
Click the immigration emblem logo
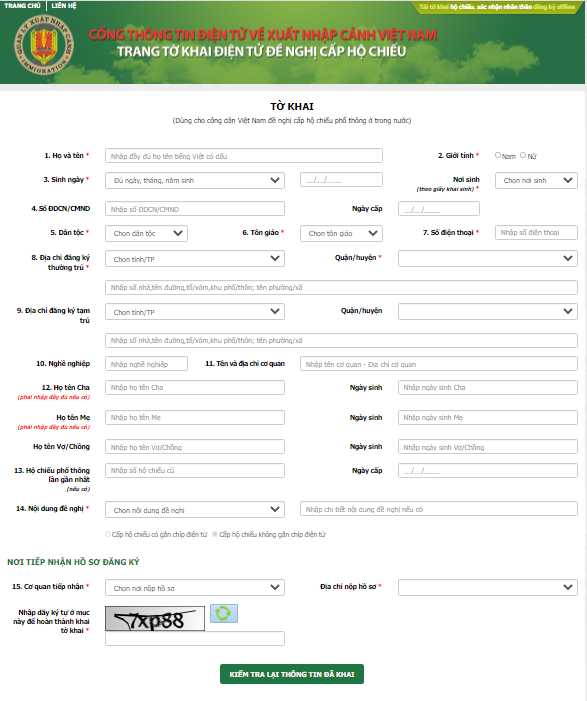pos(43,45)
